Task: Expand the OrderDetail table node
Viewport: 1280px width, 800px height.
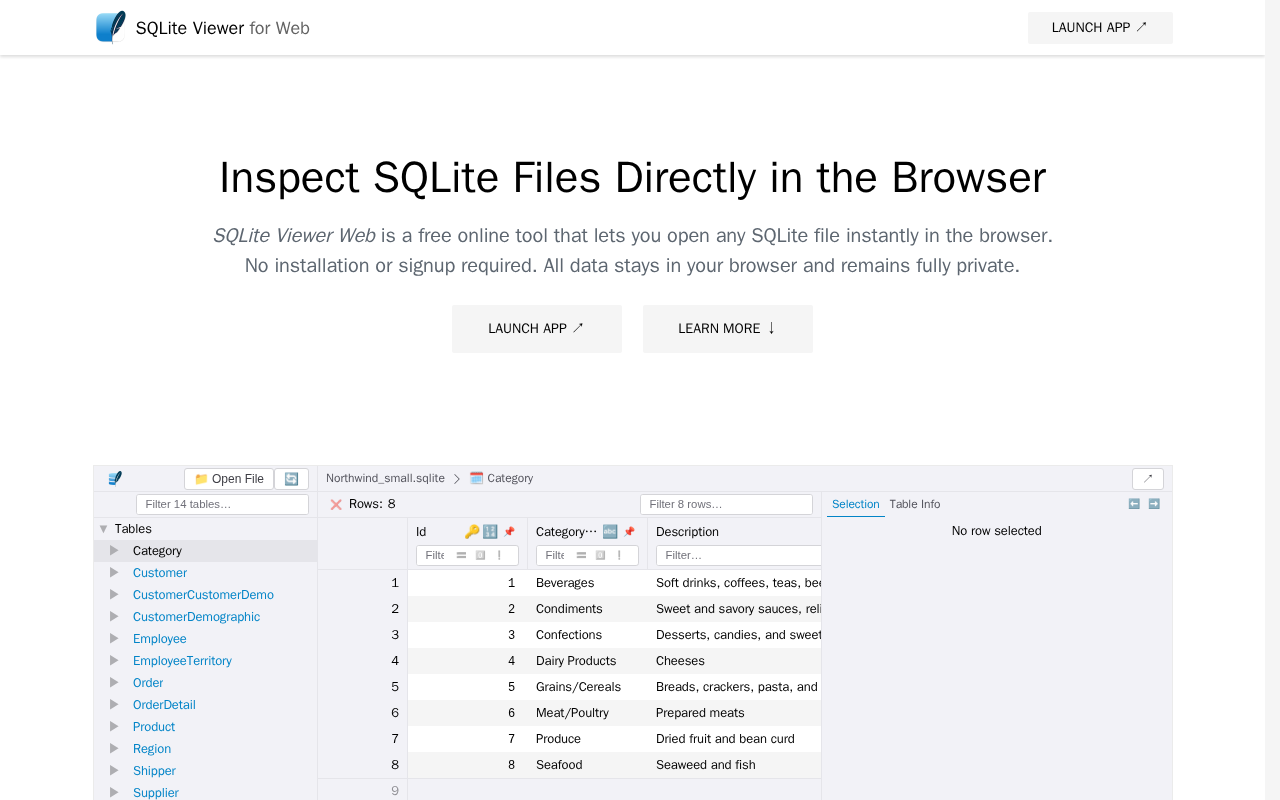Action: pos(114,705)
